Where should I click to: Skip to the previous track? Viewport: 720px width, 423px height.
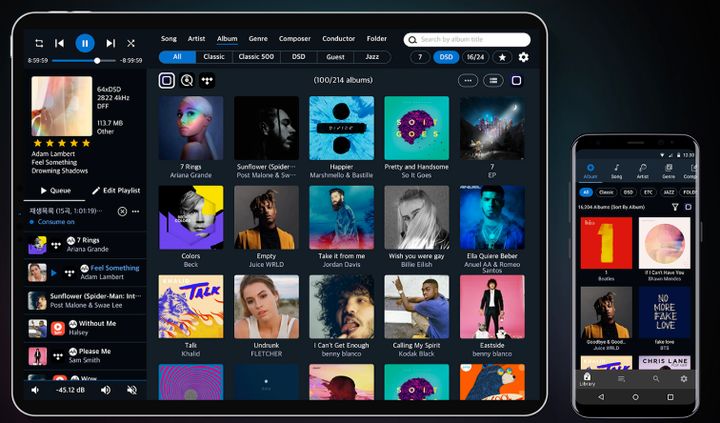[x=60, y=43]
